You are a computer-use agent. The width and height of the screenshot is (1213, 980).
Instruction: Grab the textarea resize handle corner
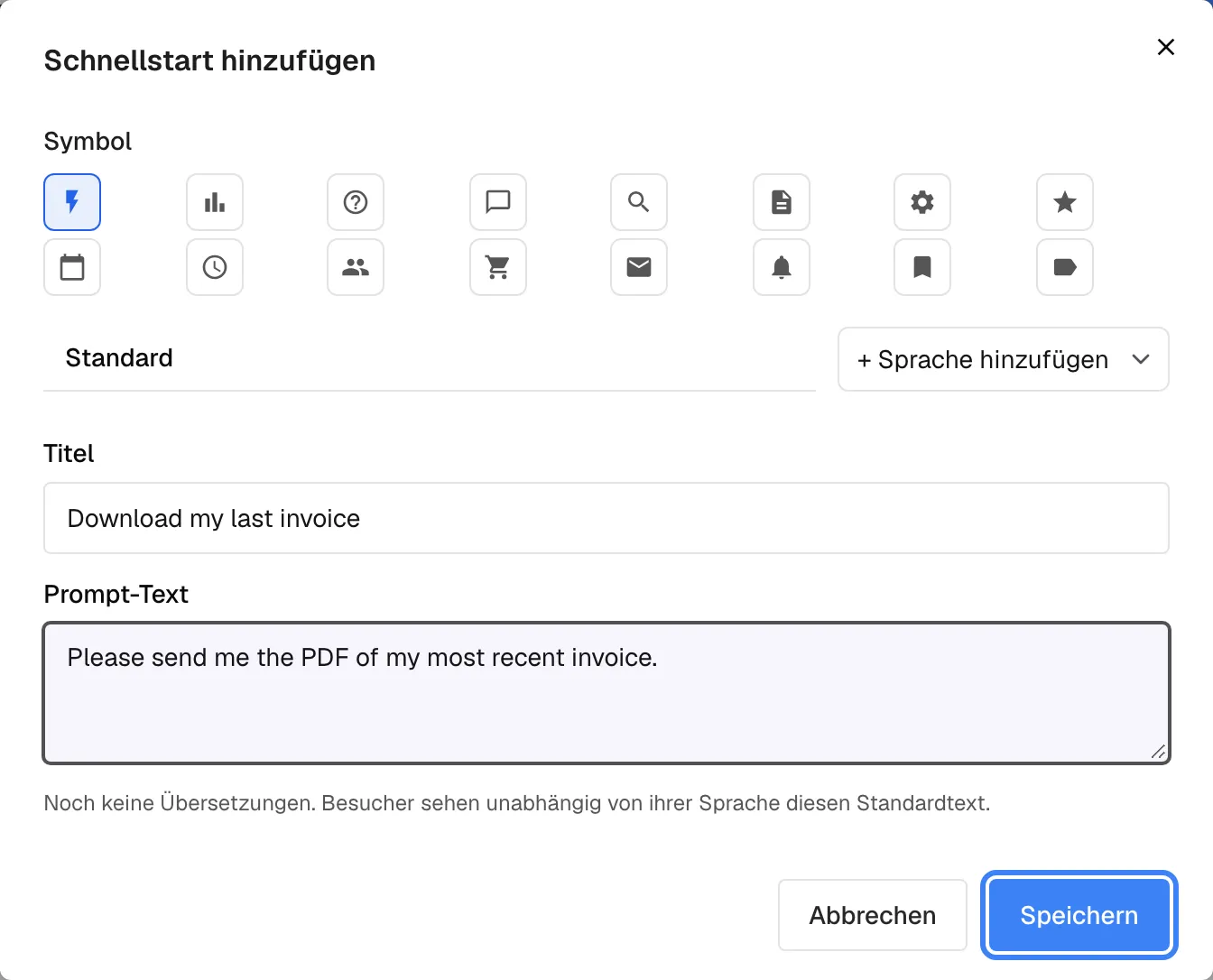[x=1158, y=751]
